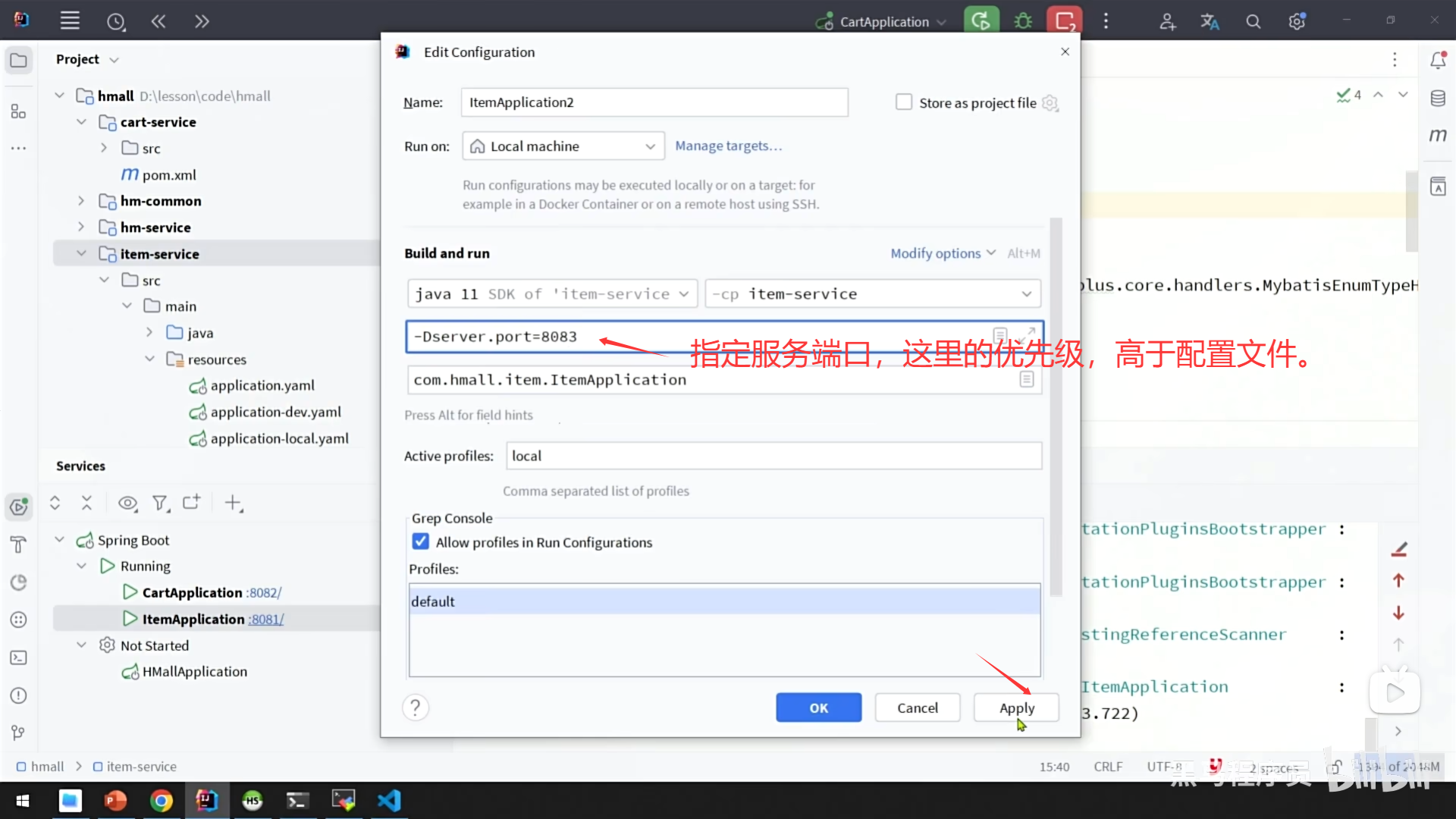1456x819 pixels.
Task: Toggle the eye view options in Services
Action: pos(127,503)
